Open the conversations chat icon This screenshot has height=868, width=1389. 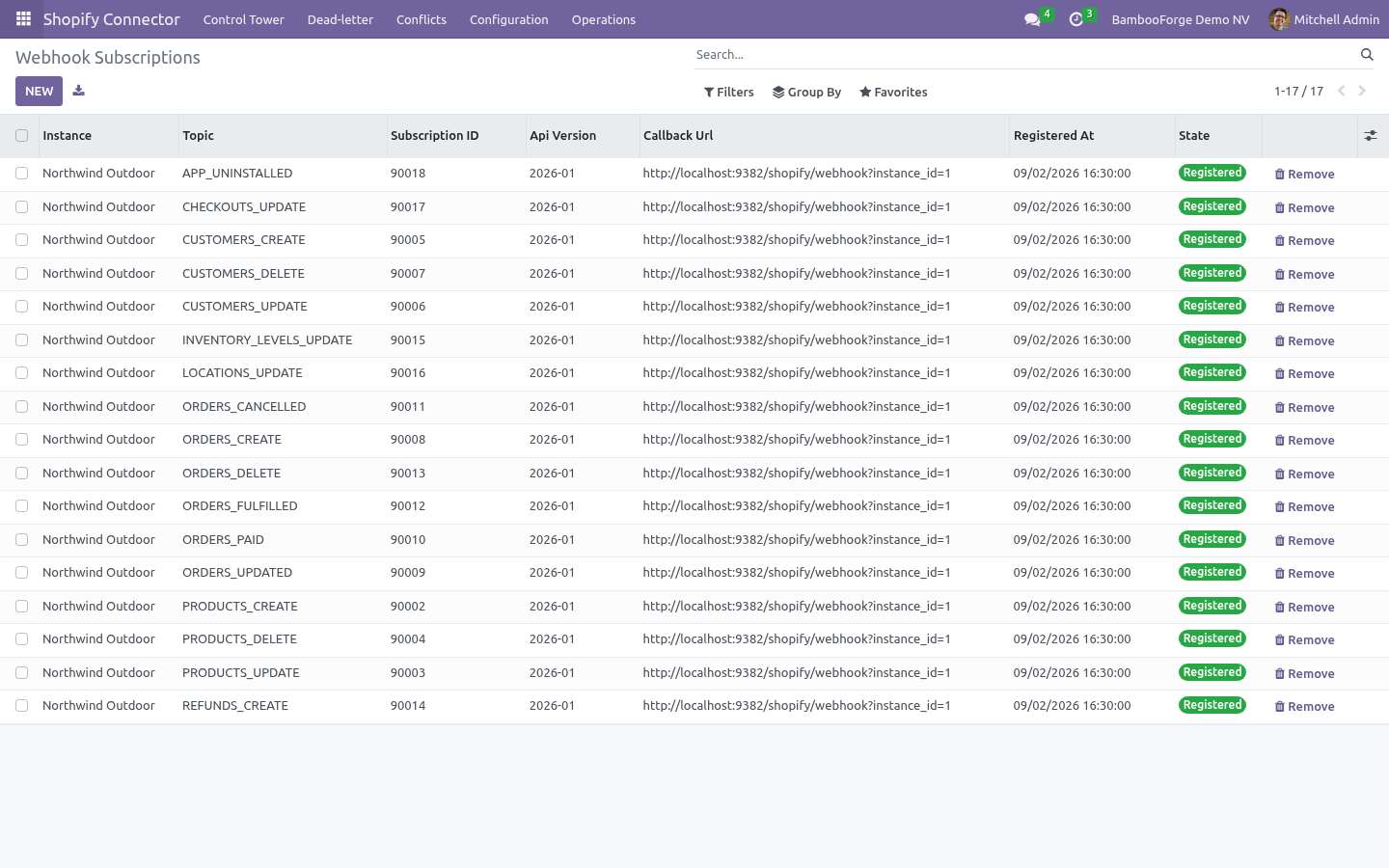(1032, 19)
